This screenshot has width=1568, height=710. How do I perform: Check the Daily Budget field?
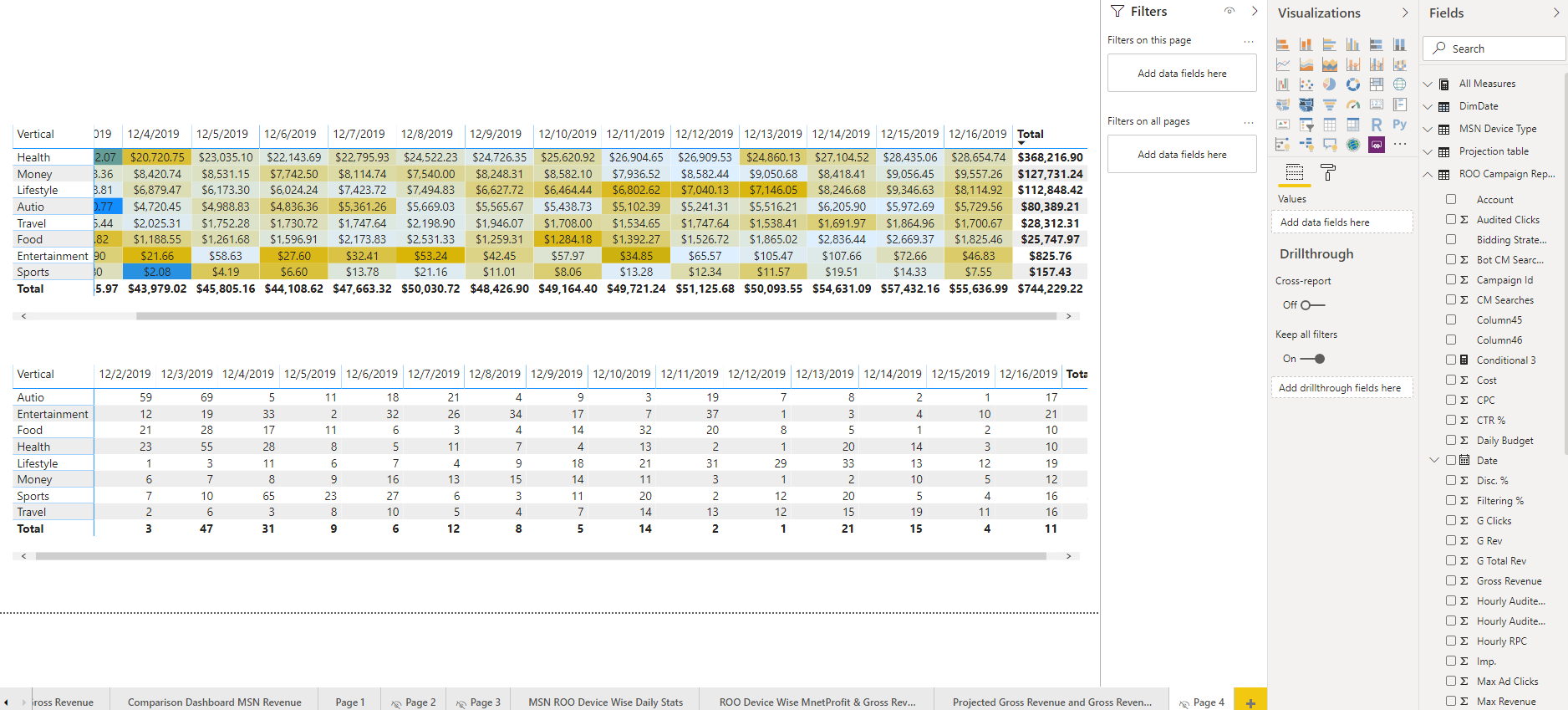[x=1452, y=440]
